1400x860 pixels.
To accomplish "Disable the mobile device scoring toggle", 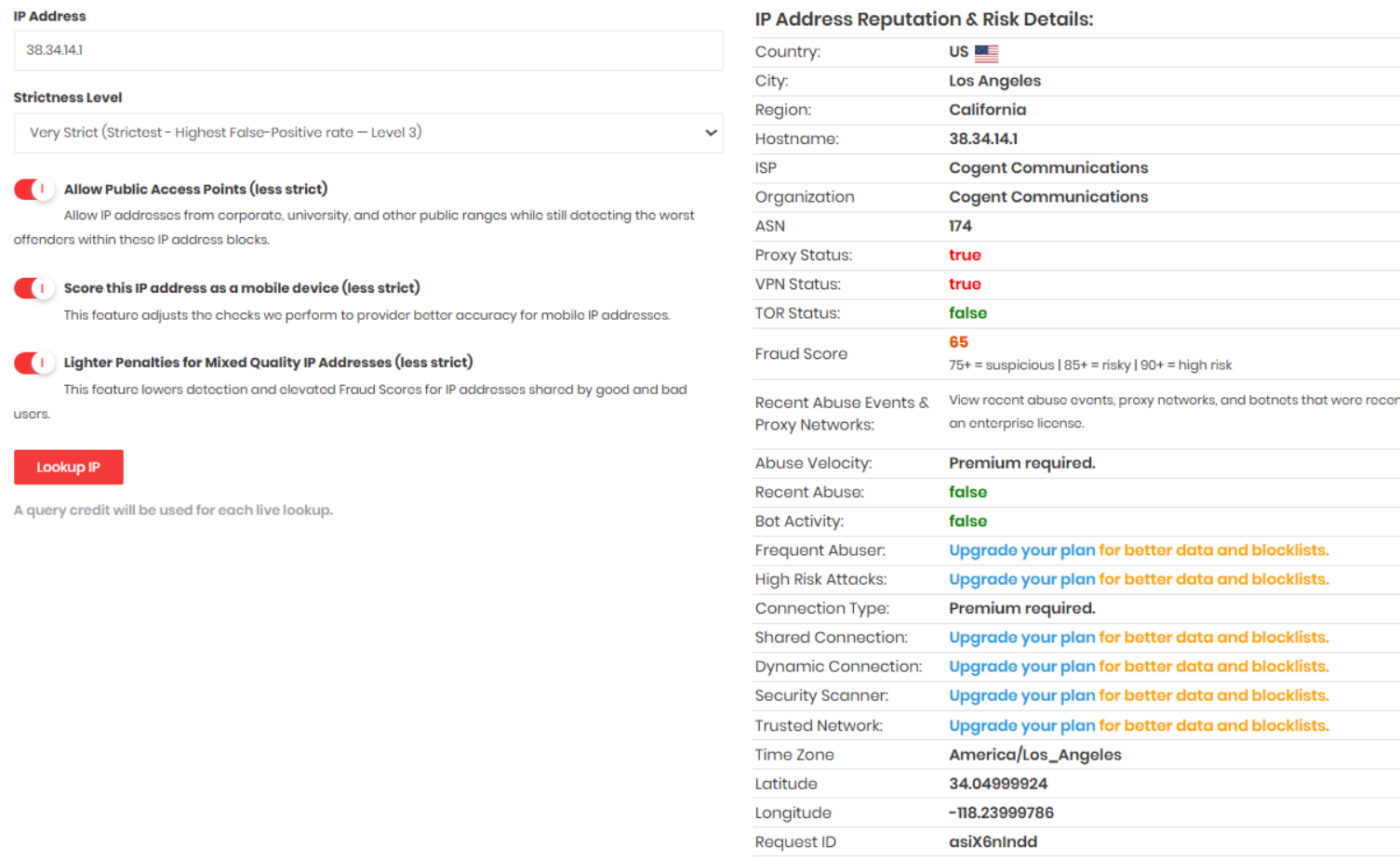I will pos(33,288).
